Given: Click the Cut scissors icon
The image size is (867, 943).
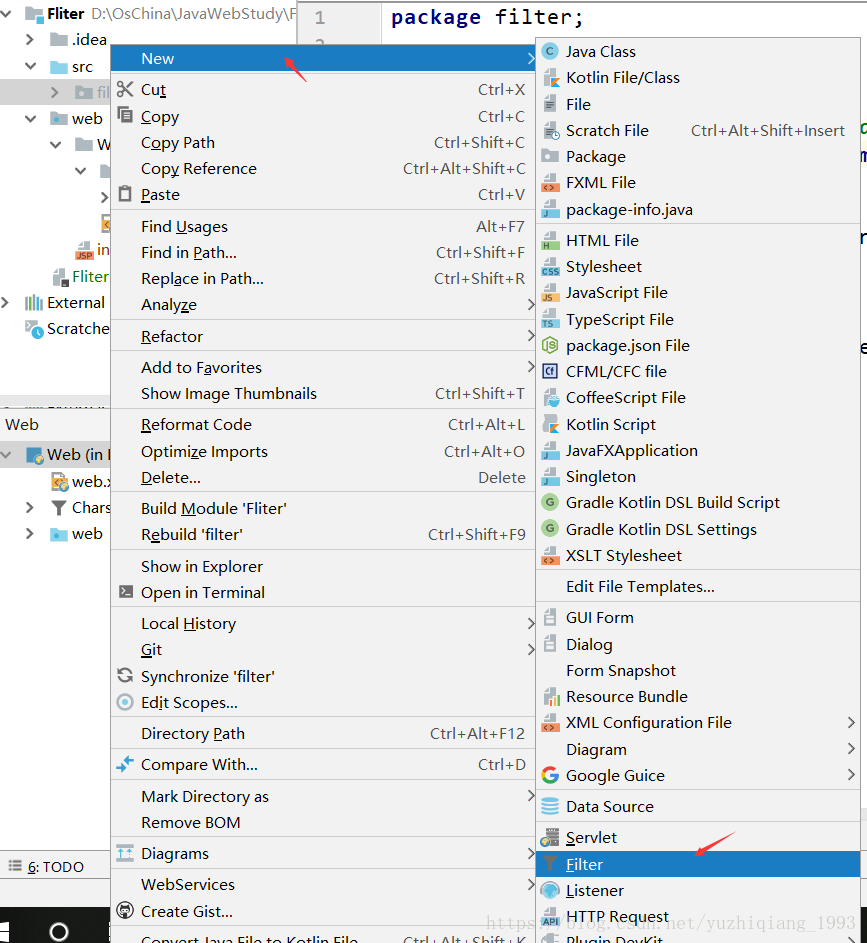Looking at the screenshot, I should [x=125, y=90].
